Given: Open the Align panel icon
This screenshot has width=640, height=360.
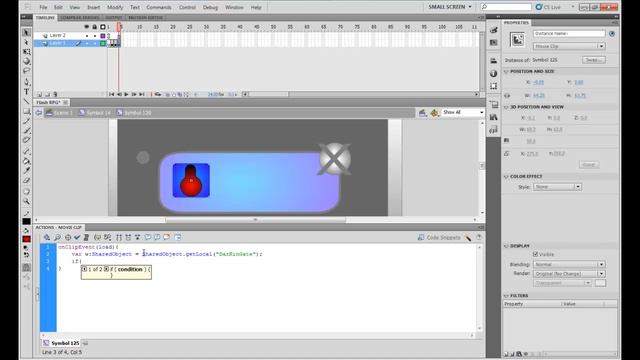Looking at the screenshot, I should (493, 61).
